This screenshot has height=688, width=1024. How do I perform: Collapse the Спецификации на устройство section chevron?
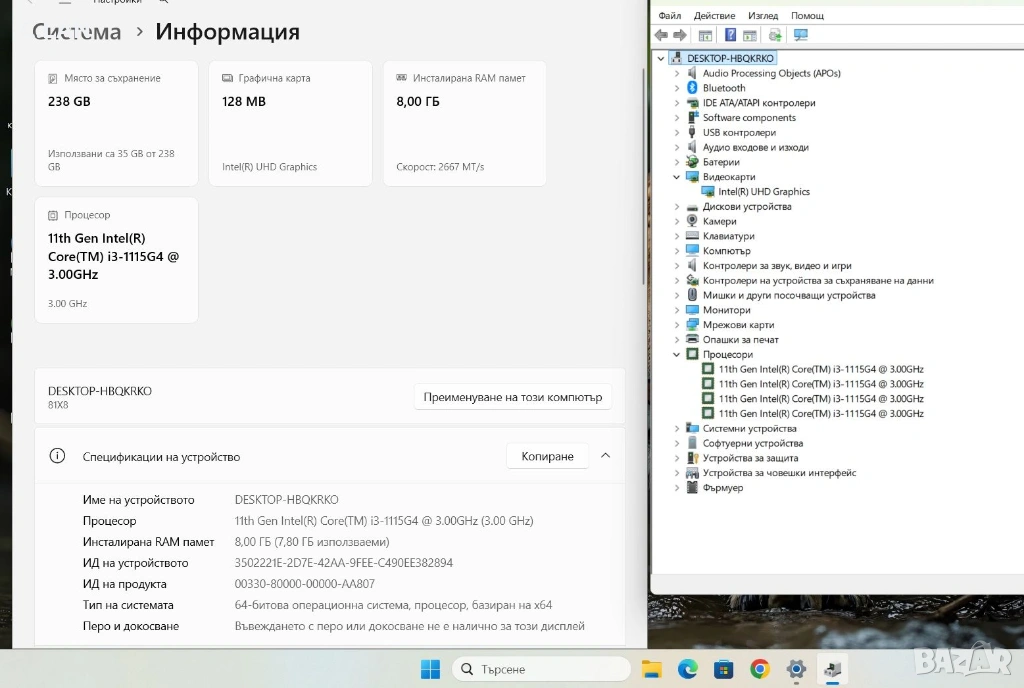pos(605,456)
